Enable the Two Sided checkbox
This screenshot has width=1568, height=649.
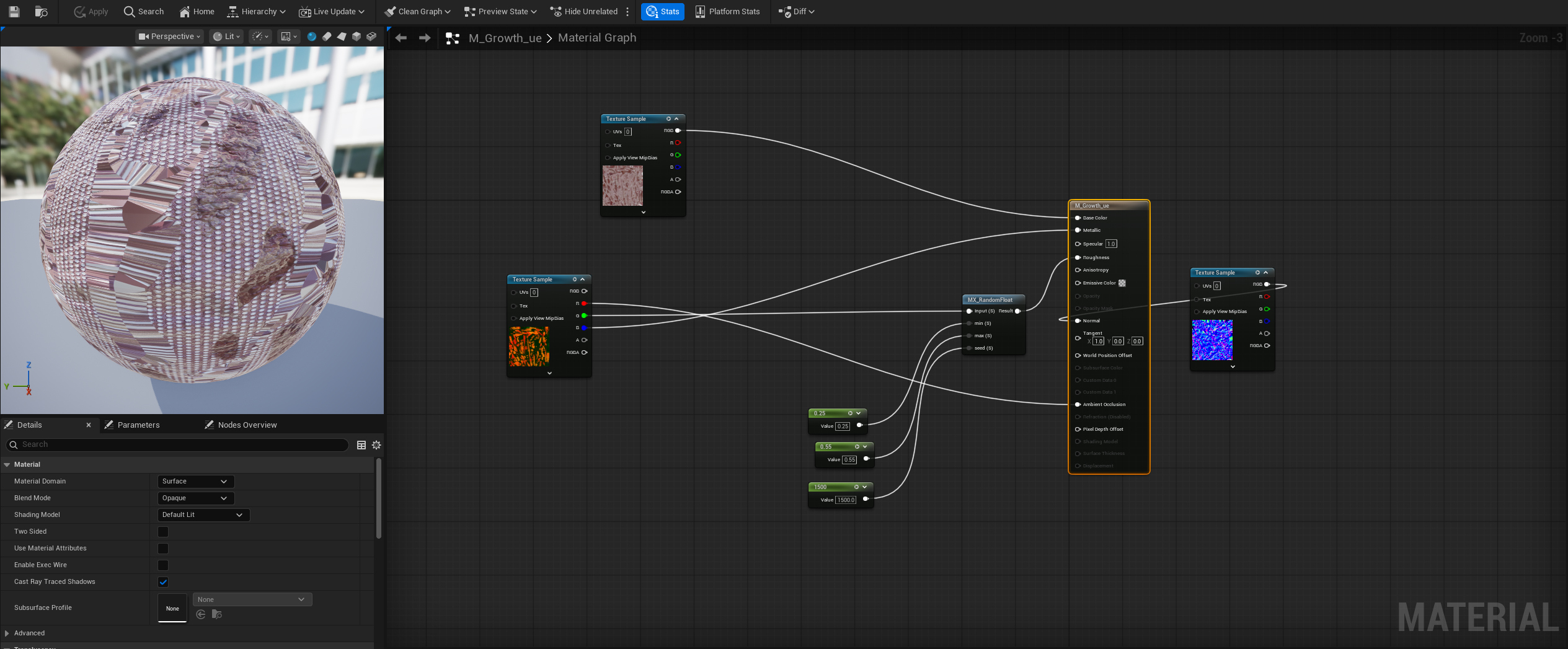click(x=163, y=532)
